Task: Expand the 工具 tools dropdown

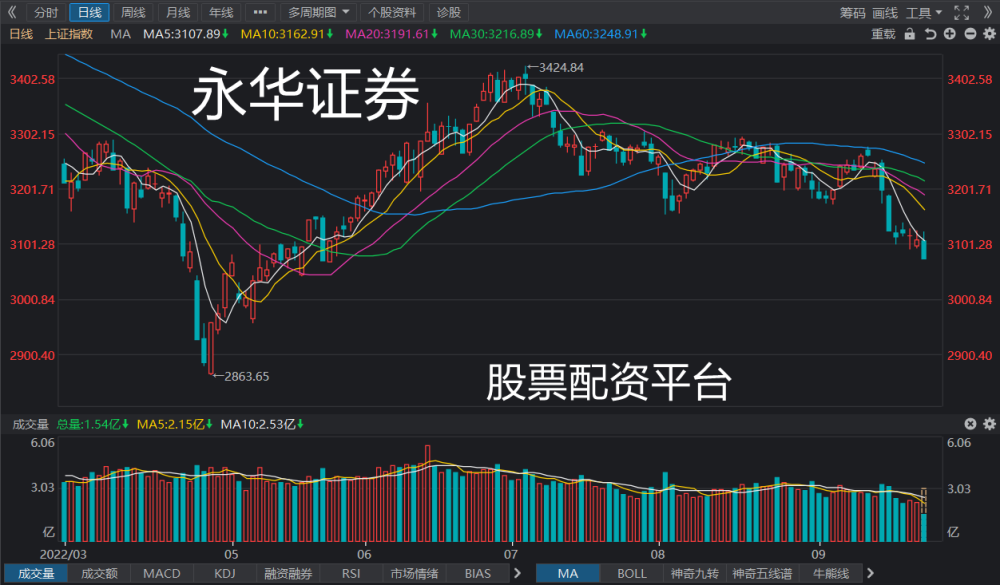Action: [x=923, y=13]
